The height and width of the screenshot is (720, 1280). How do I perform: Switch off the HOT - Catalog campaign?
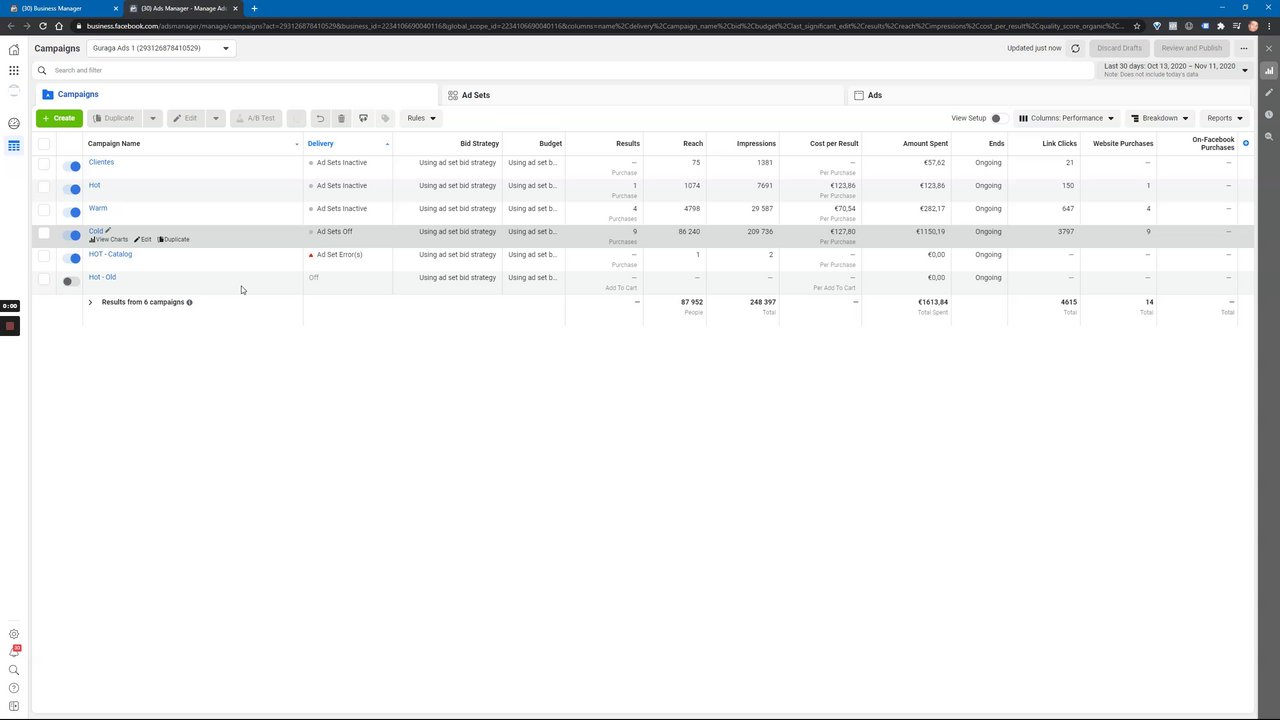pos(71,258)
